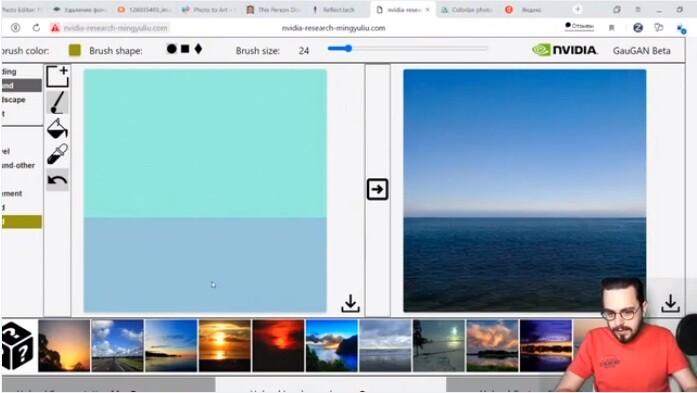Choose the circle brush shape
697x393 pixels.
[172, 49]
